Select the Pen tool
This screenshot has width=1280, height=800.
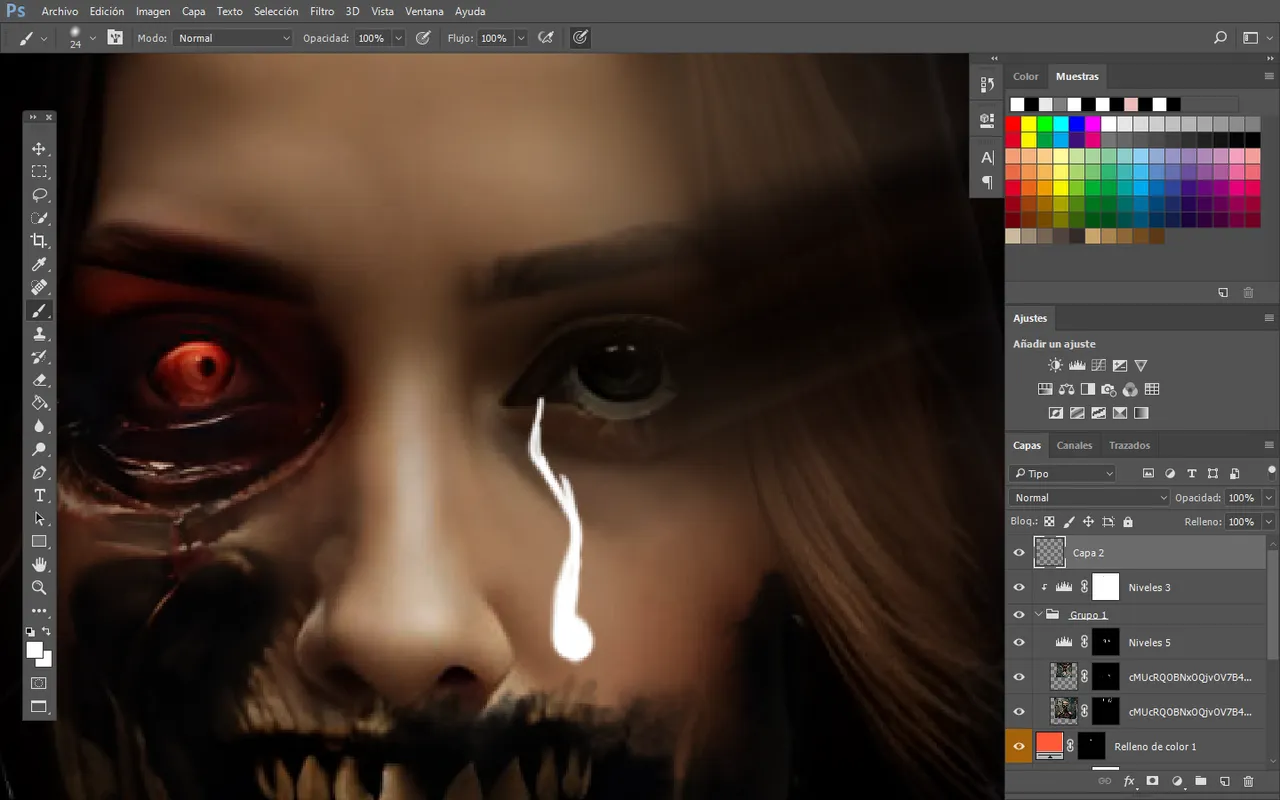pos(39,472)
